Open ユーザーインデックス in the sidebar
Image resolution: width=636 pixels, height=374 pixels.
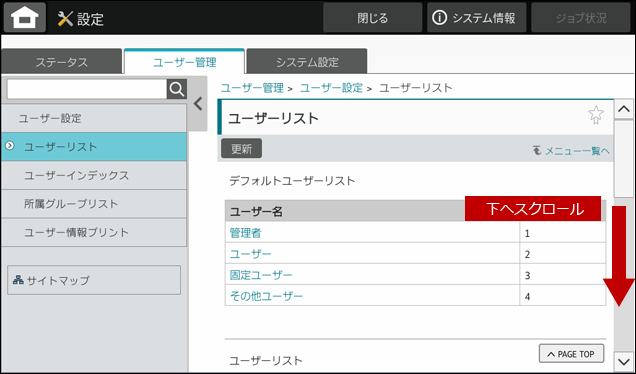point(94,175)
